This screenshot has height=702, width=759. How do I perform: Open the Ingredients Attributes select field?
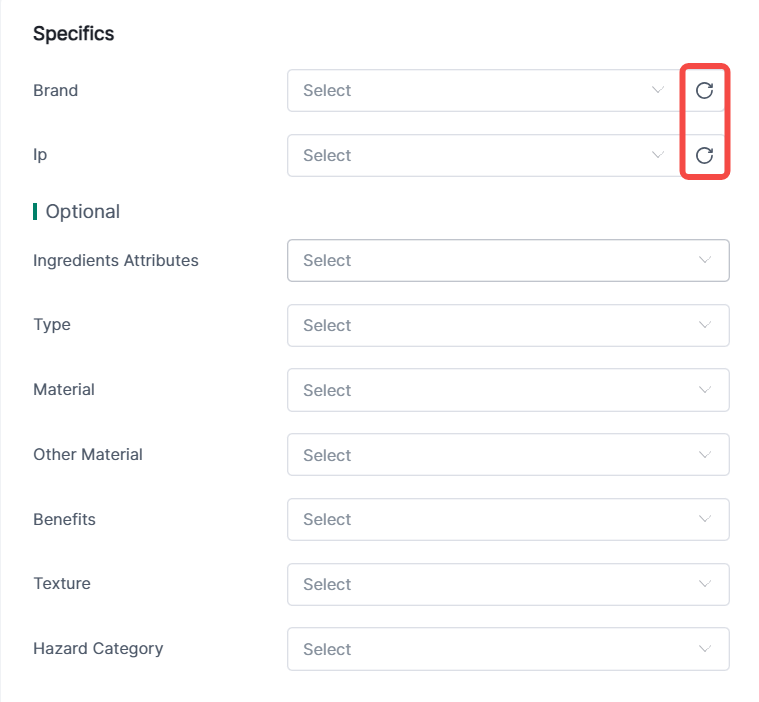click(x=490, y=261)
